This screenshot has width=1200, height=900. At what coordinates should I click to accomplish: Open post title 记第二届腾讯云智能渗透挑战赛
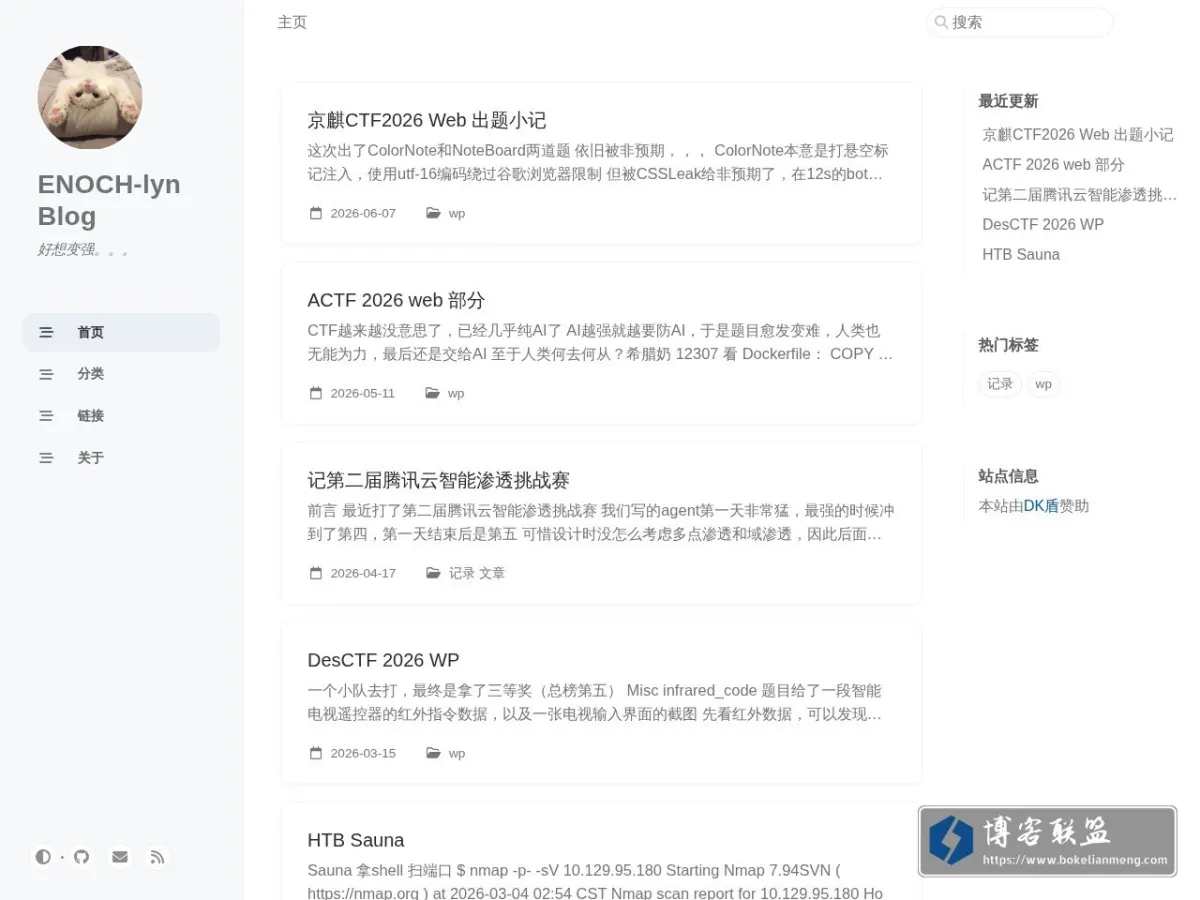pos(438,480)
